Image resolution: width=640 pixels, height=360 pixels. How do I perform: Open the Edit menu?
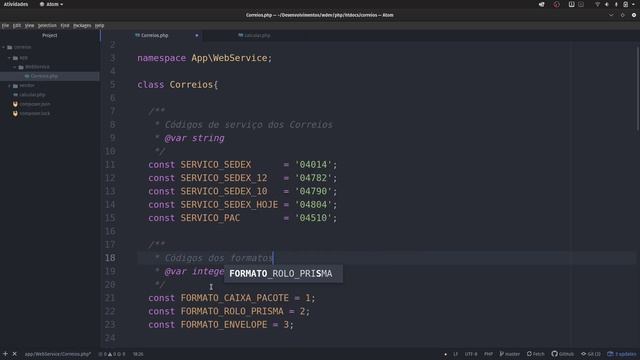click(17, 25)
